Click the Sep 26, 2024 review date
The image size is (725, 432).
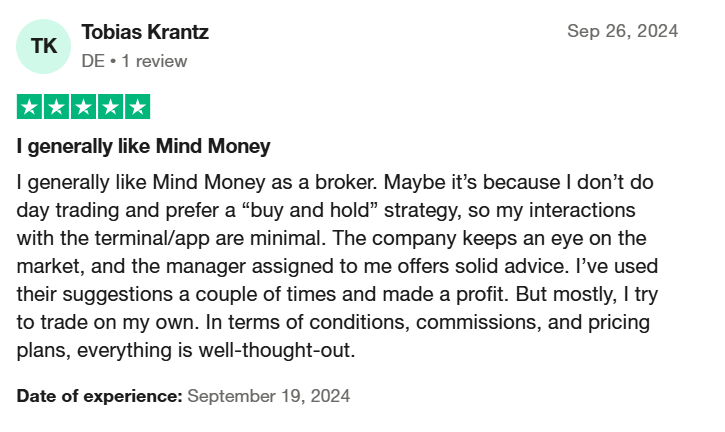pos(622,31)
